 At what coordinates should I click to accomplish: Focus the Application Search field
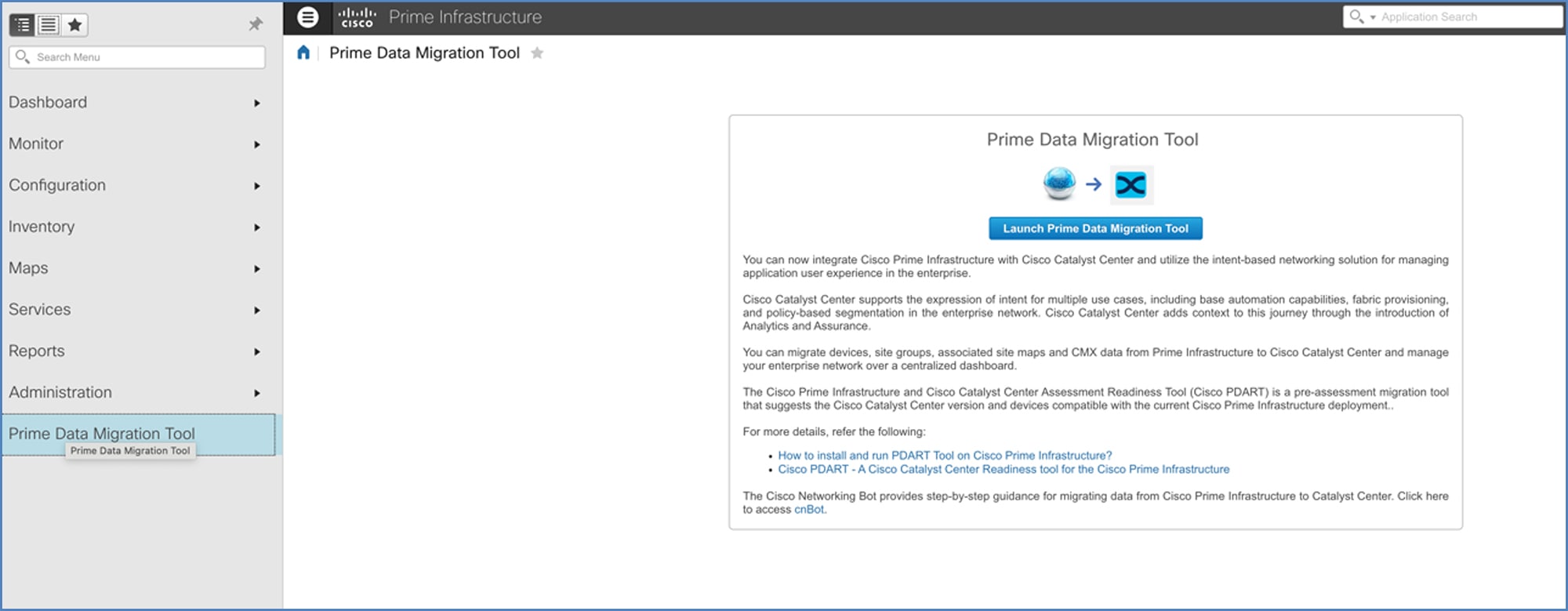coord(1453,16)
